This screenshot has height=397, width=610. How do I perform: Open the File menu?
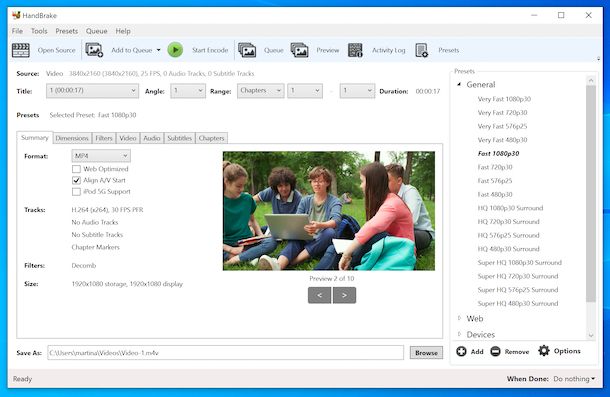coord(18,31)
